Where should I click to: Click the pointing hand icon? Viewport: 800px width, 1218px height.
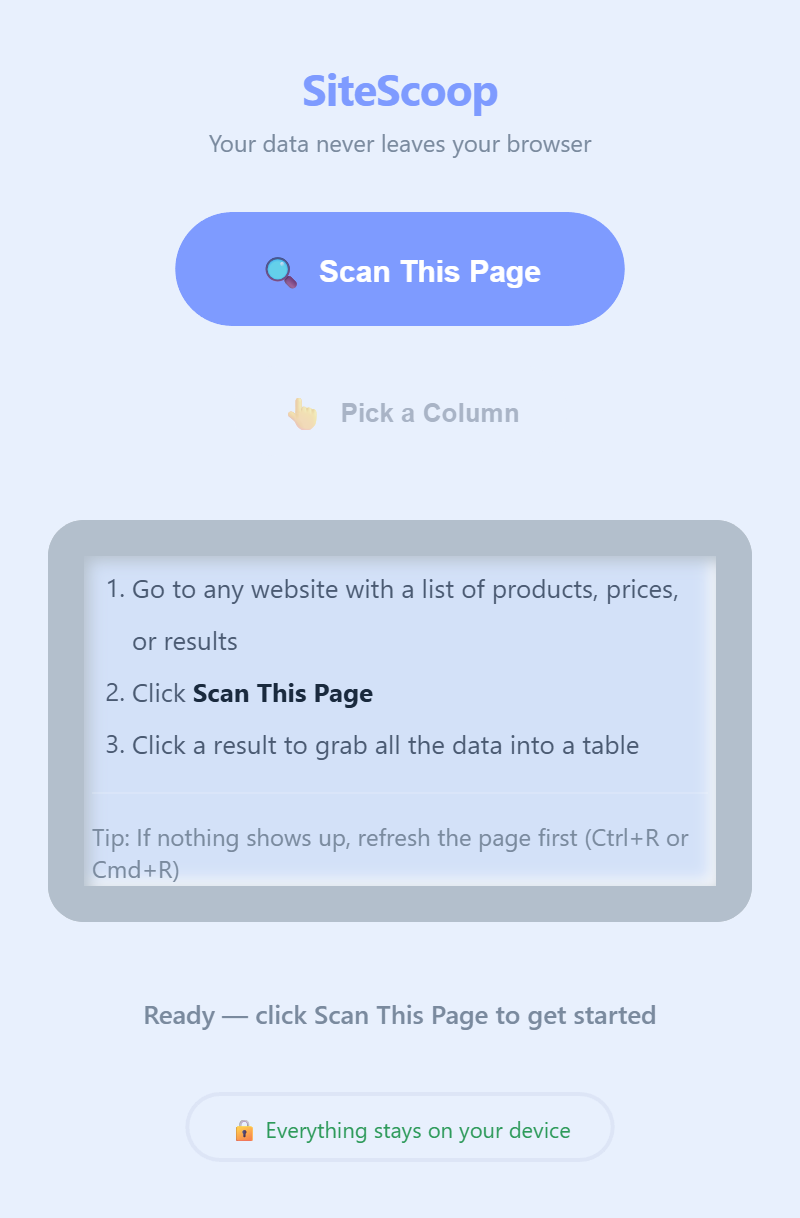(x=302, y=413)
